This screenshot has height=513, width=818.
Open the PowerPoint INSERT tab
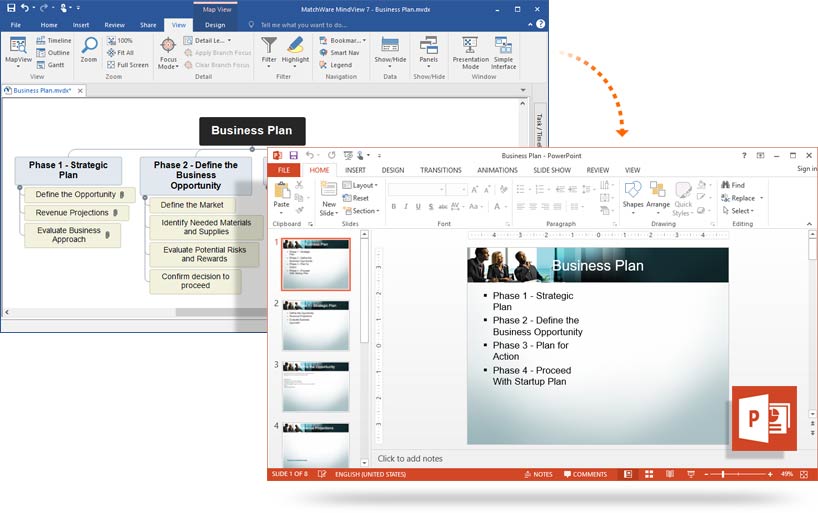[x=355, y=170]
